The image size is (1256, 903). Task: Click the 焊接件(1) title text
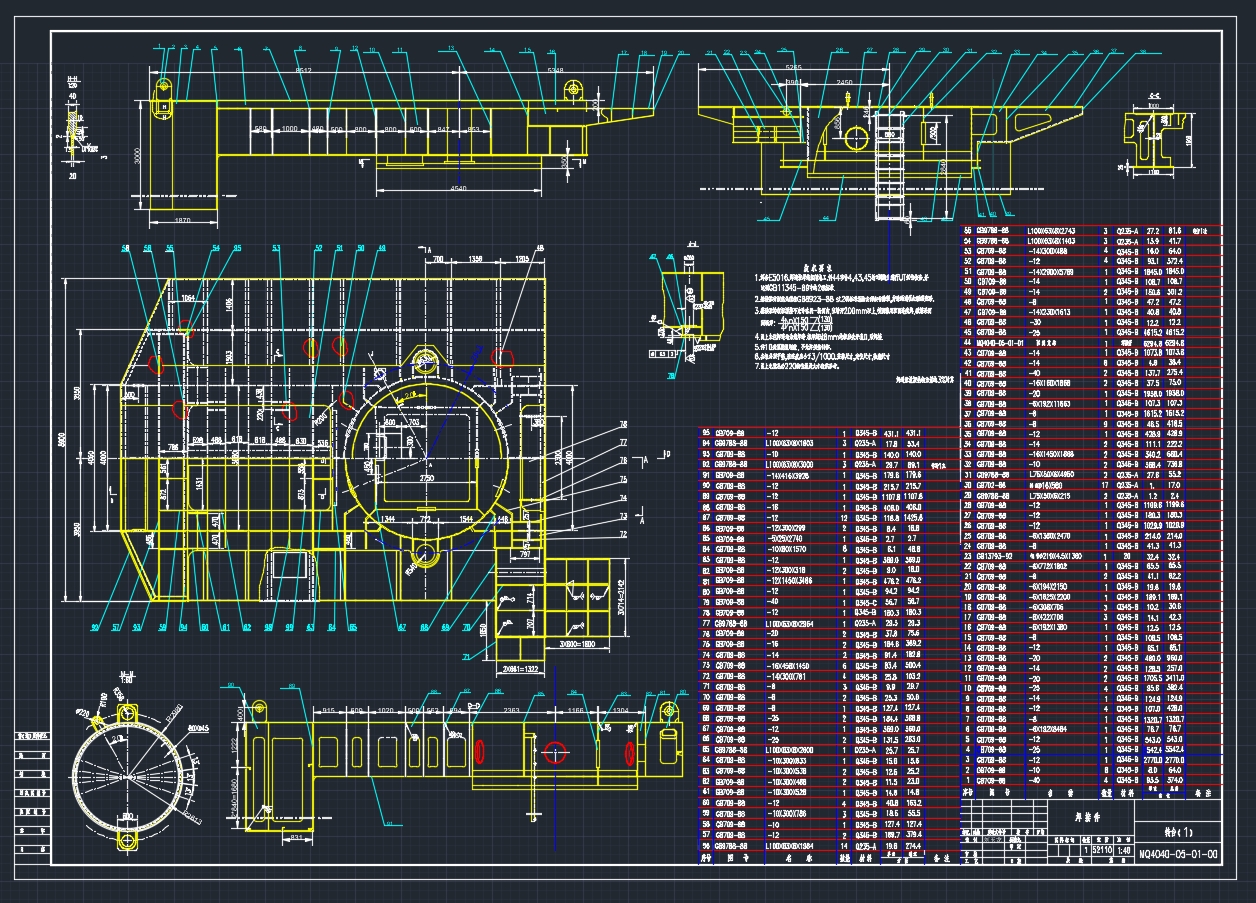click(1177, 833)
